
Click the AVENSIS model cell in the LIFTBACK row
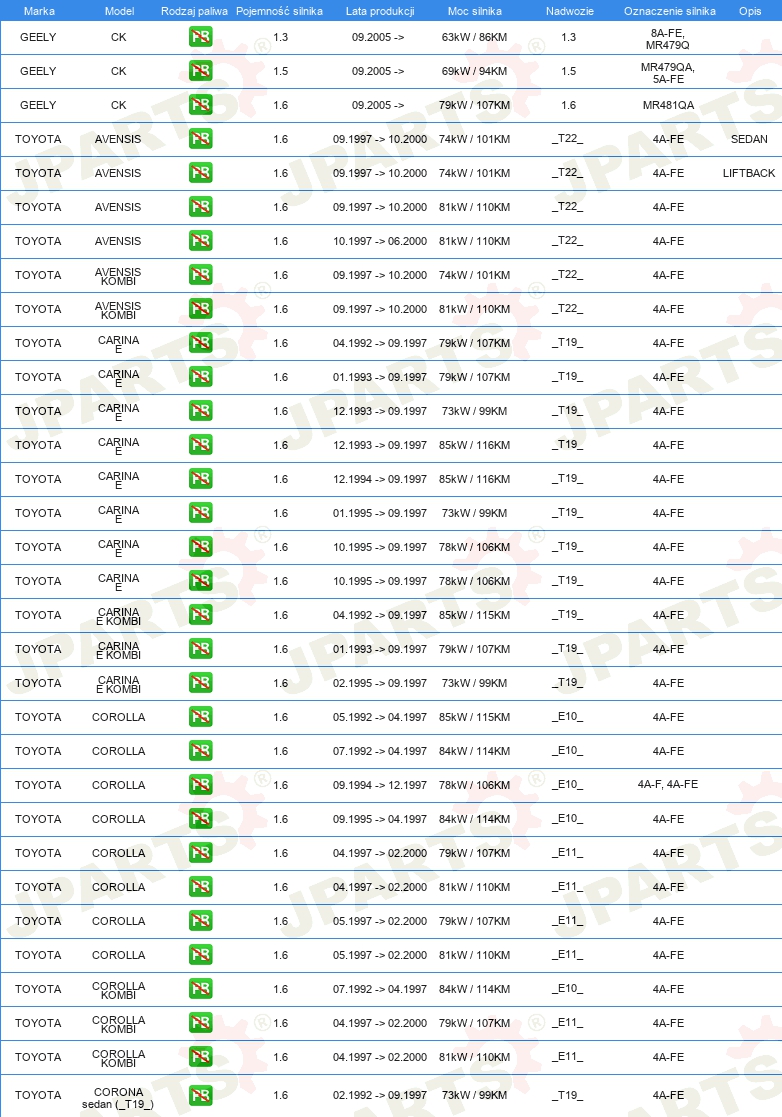(118, 173)
